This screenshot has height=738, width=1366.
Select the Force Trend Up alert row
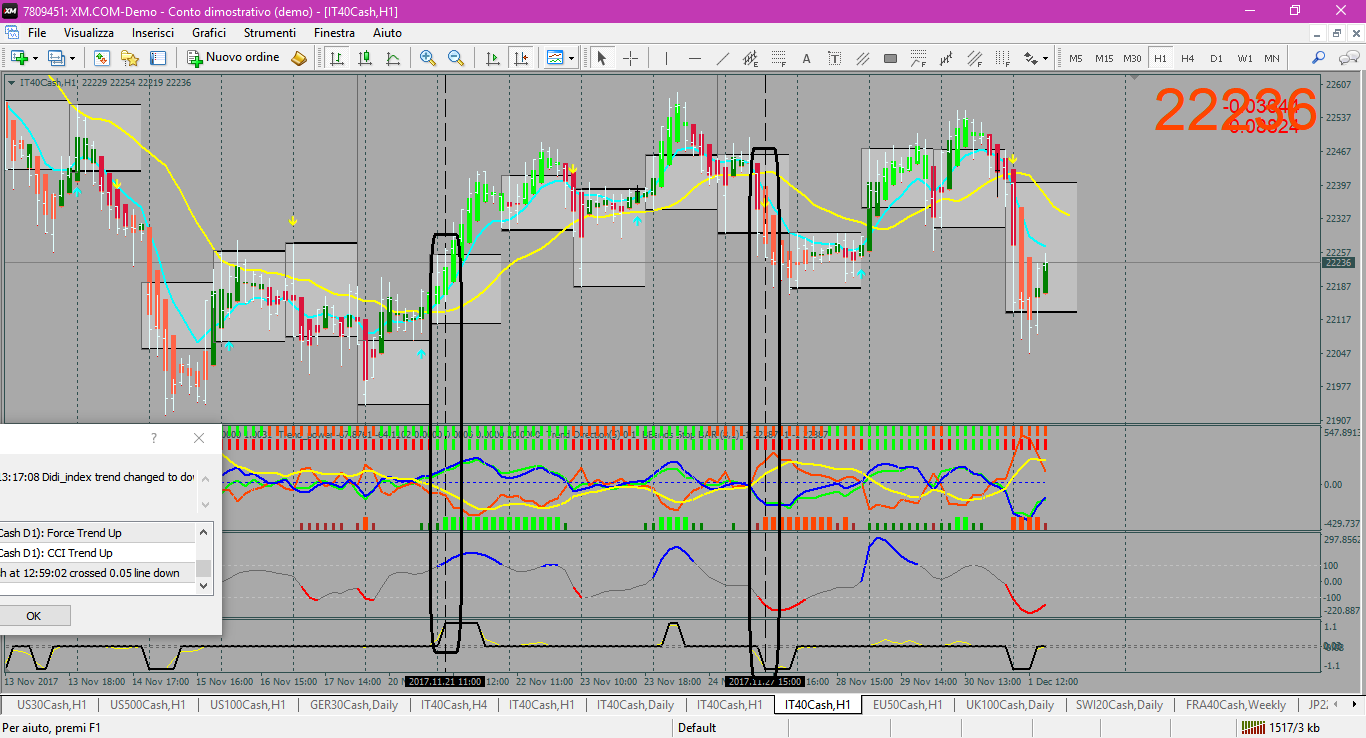coord(97,533)
